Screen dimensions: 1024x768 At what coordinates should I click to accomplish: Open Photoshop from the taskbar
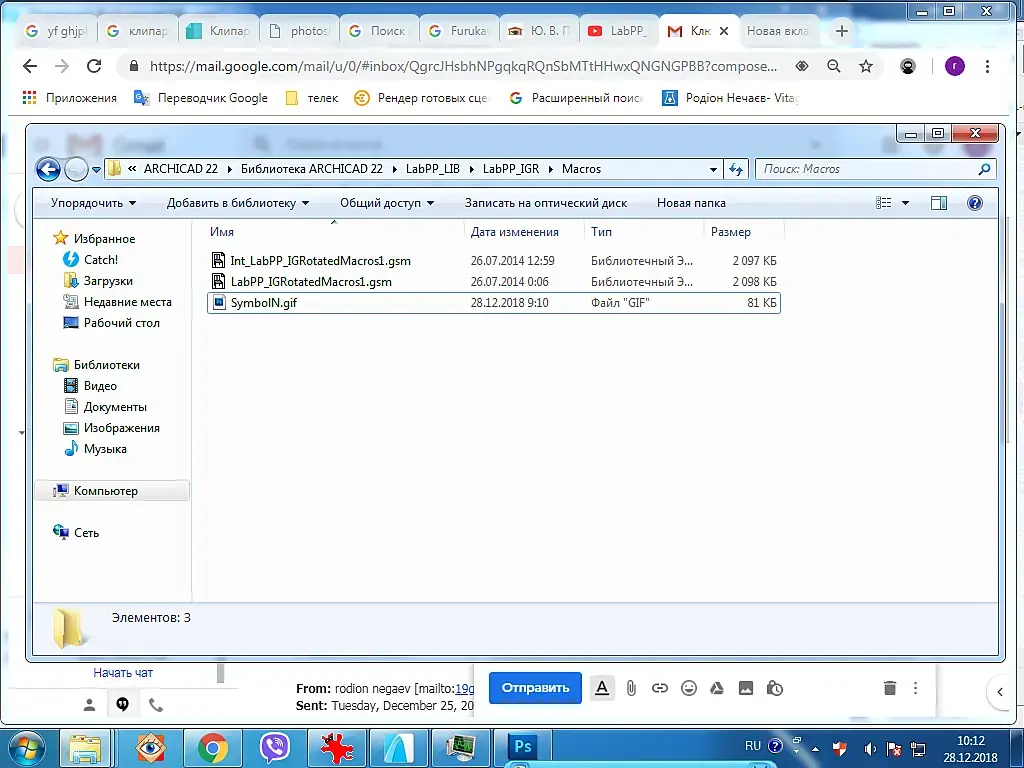point(523,746)
